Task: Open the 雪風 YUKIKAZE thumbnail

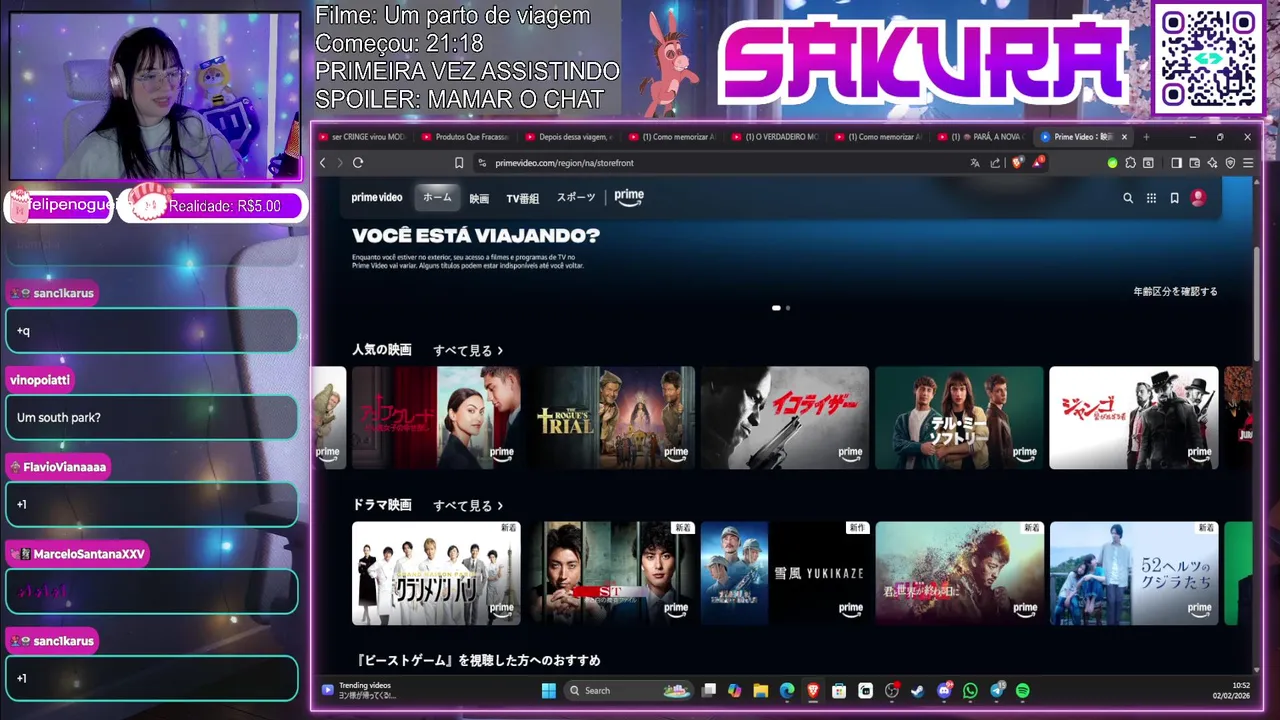Action: [x=785, y=573]
